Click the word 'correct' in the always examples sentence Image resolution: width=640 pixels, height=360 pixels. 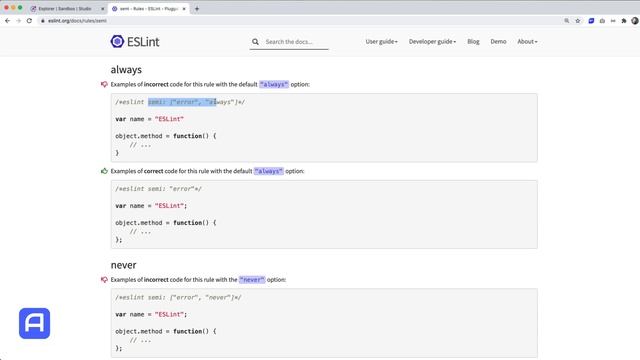click(x=153, y=171)
